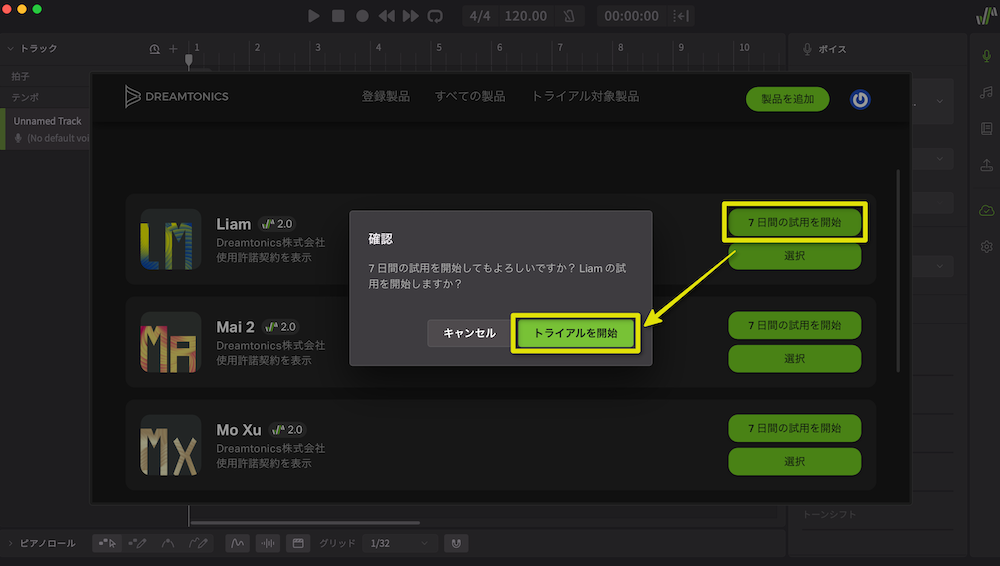Click the 4/4 time signature field
The width and height of the screenshot is (1000, 566).
tap(480, 16)
